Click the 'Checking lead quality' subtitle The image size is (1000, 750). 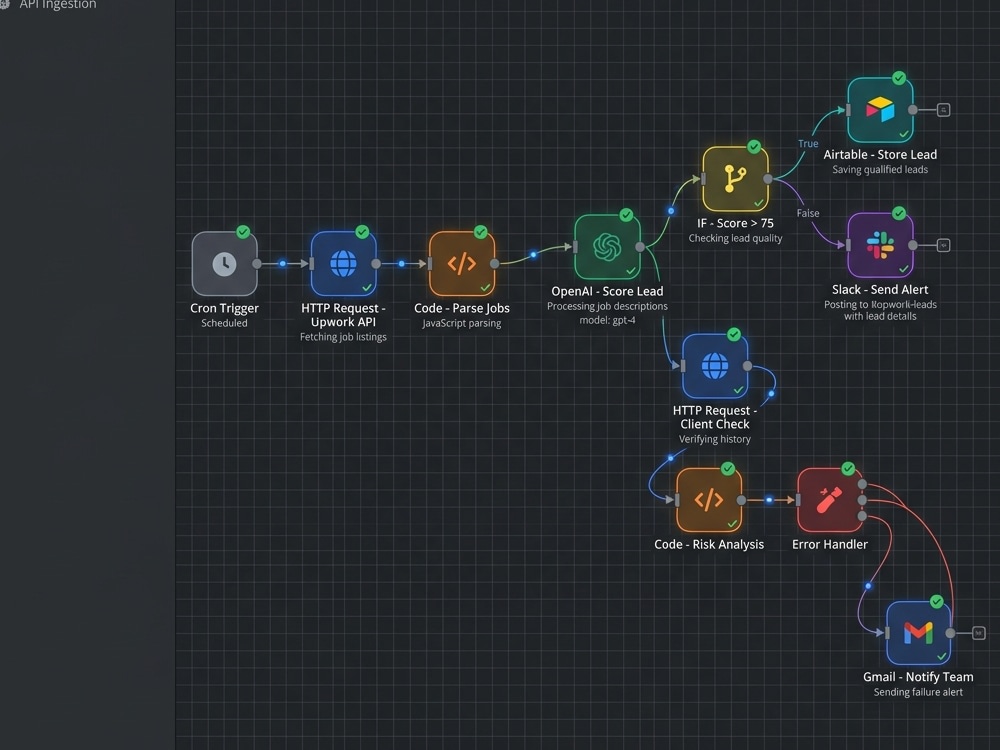point(735,238)
